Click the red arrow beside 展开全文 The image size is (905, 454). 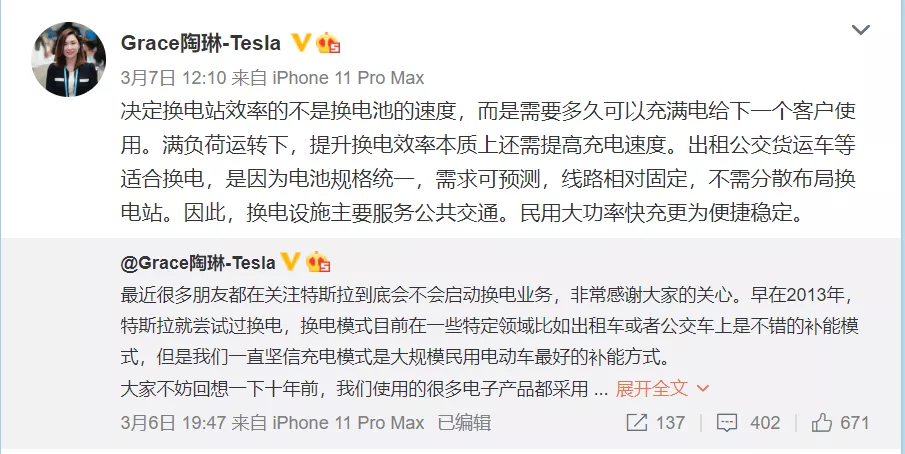click(x=702, y=388)
